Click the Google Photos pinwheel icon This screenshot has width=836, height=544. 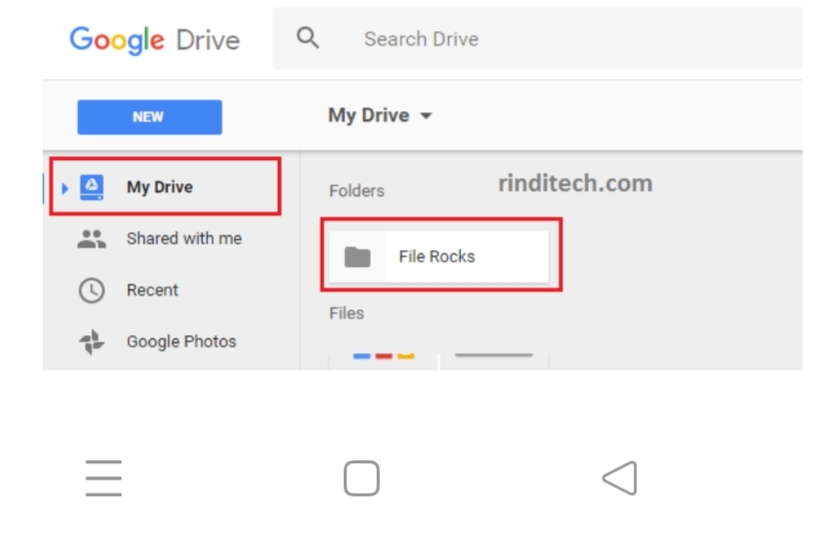(x=92, y=342)
